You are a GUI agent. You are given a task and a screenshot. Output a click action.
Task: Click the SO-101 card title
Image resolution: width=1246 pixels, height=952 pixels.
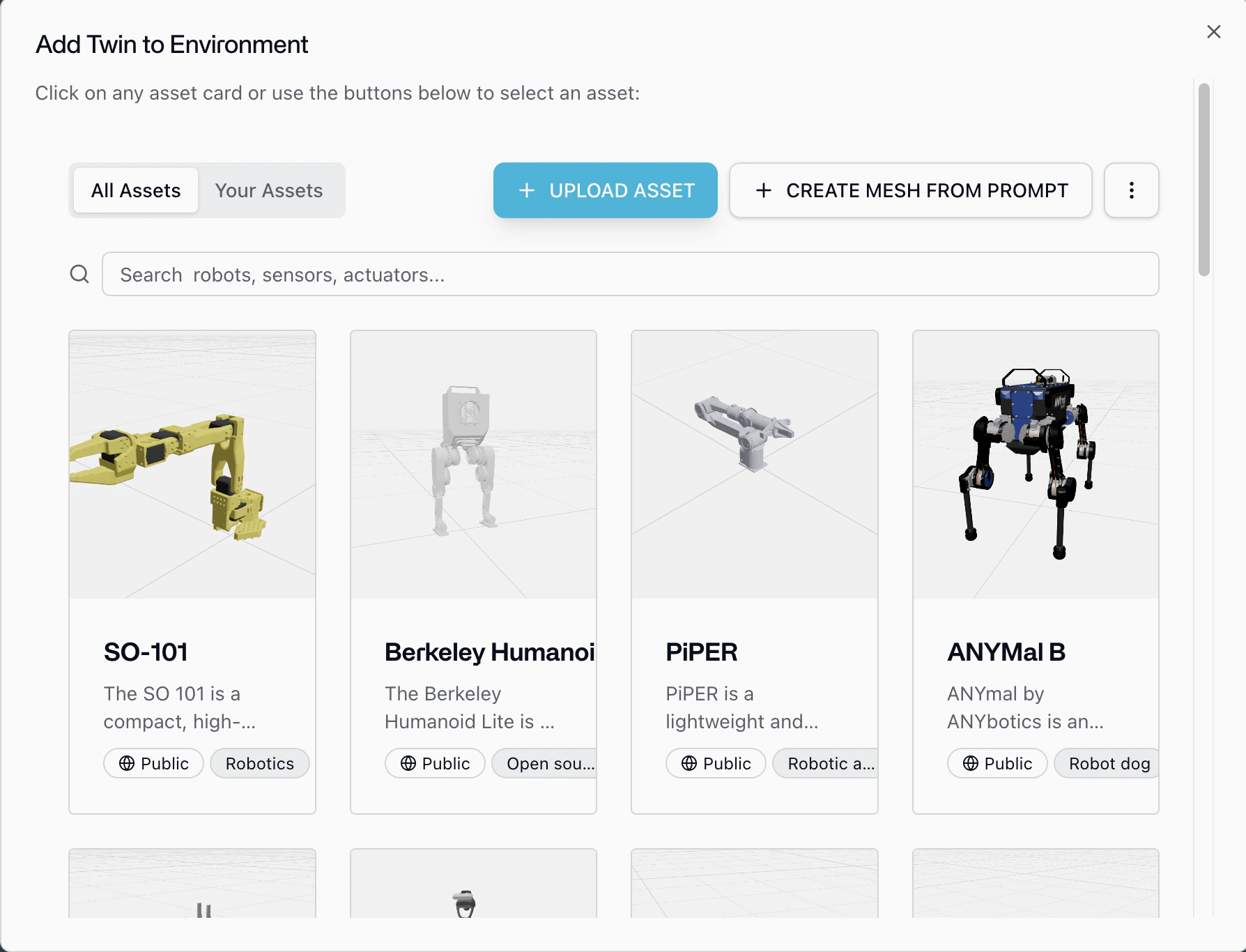coord(146,652)
